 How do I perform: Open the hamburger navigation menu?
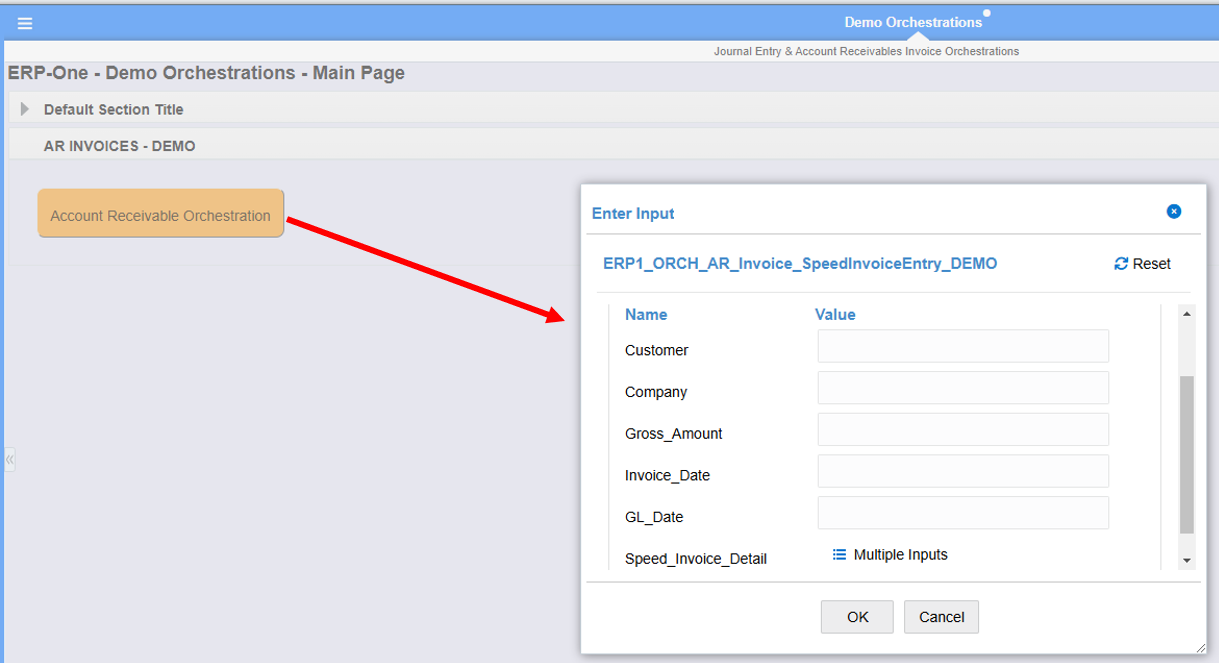click(25, 23)
